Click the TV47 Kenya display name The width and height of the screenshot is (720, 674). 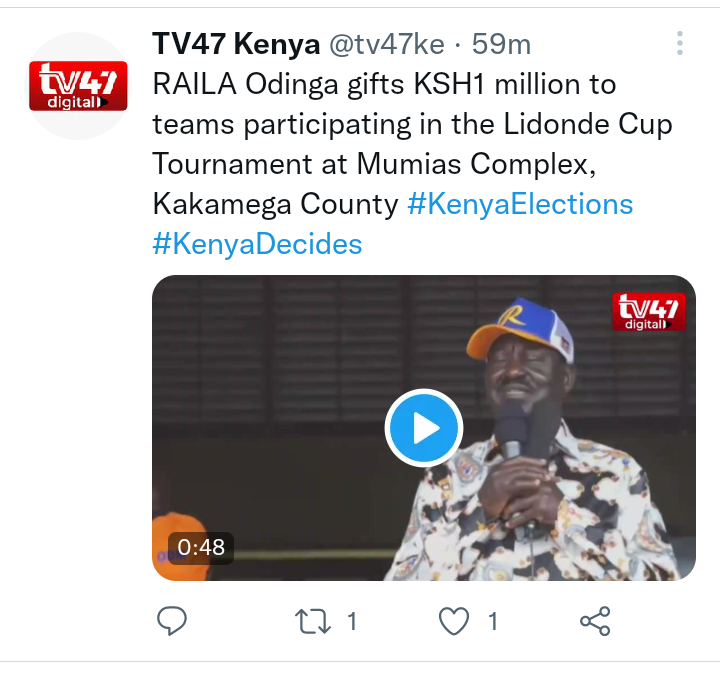236,44
